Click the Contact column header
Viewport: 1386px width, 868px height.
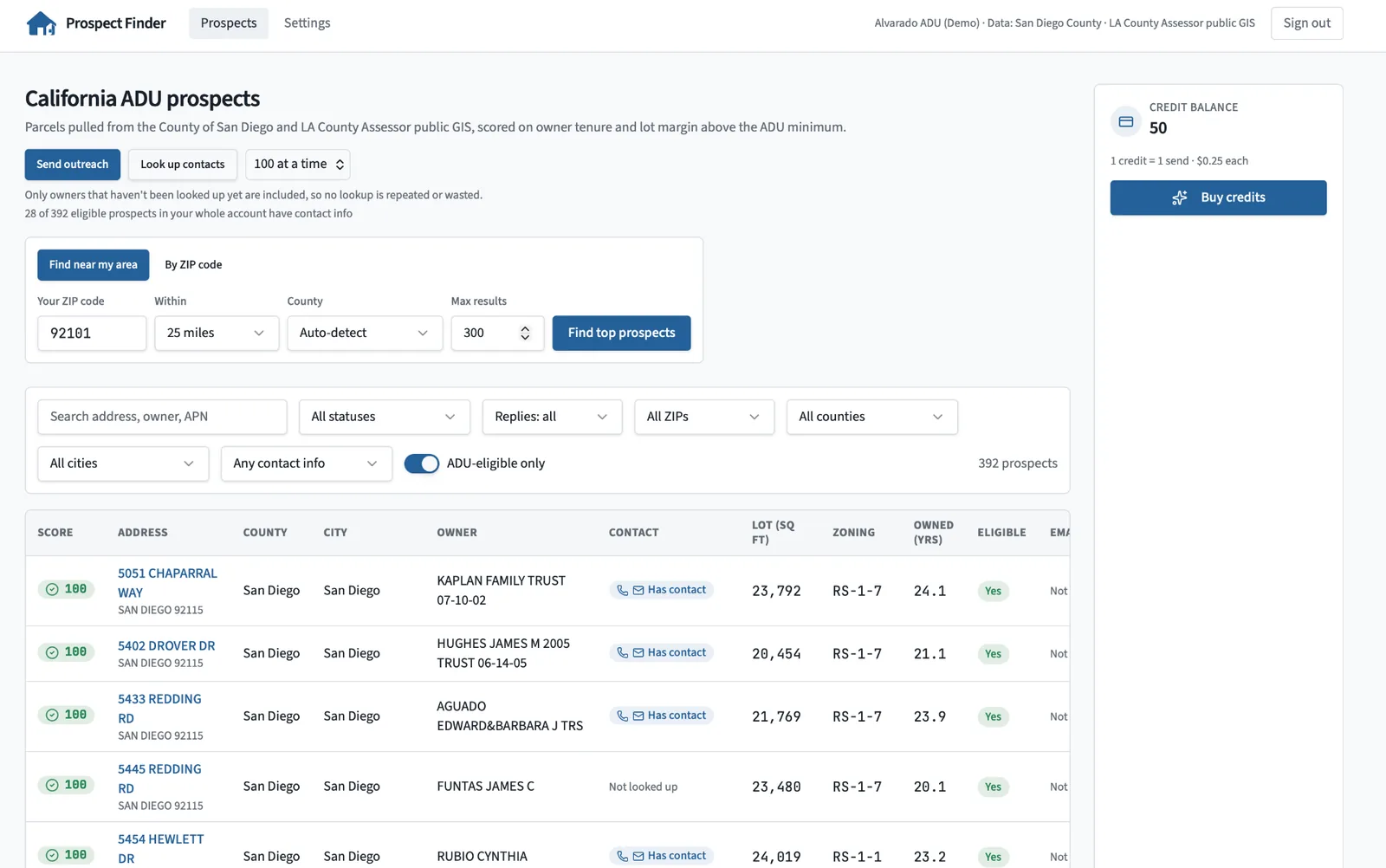[634, 533]
